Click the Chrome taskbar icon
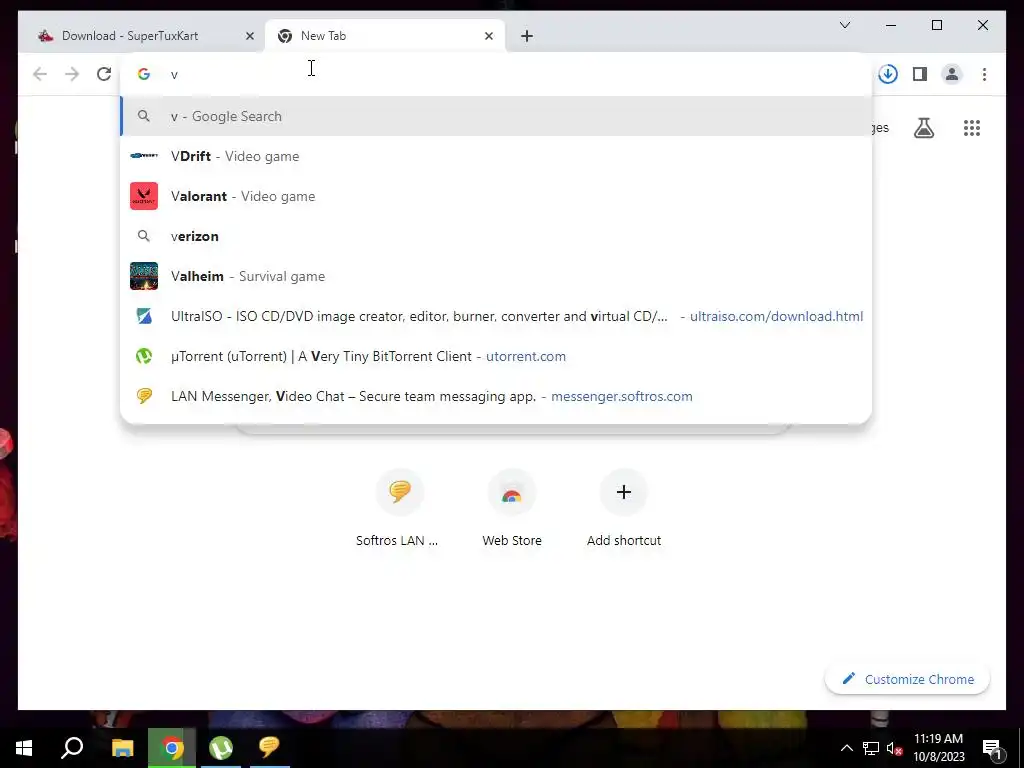This screenshot has height=768, width=1024. click(x=172, y=748)
